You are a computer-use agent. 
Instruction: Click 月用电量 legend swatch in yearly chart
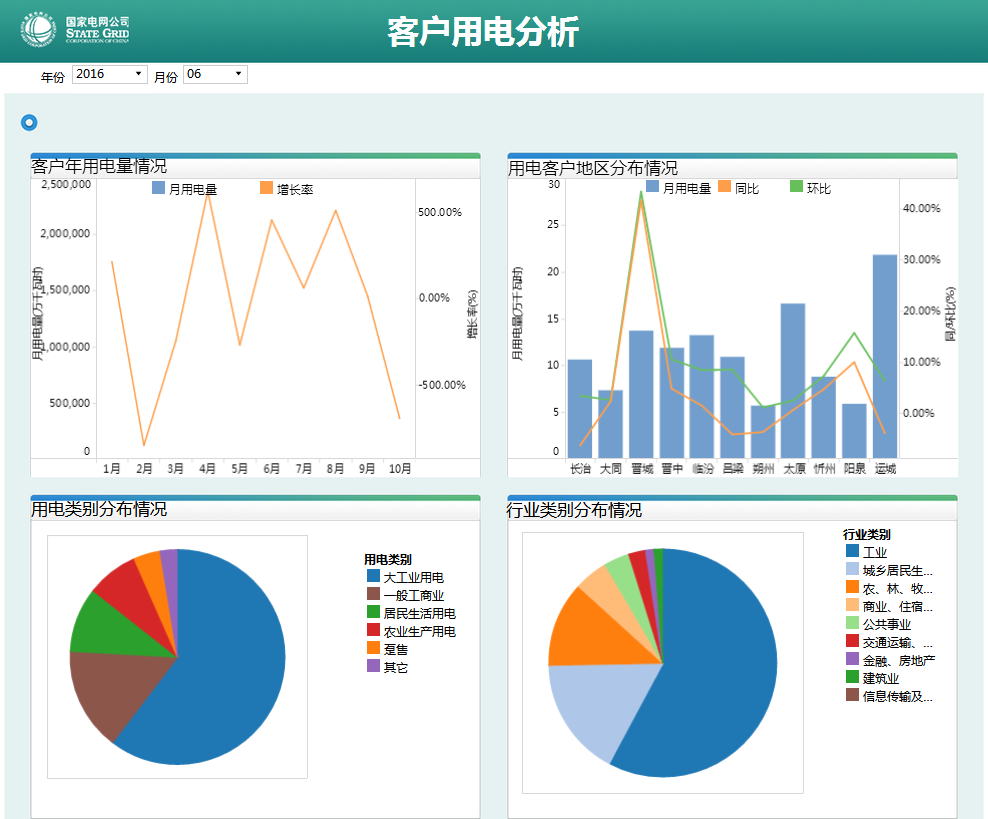click(158, 189)
